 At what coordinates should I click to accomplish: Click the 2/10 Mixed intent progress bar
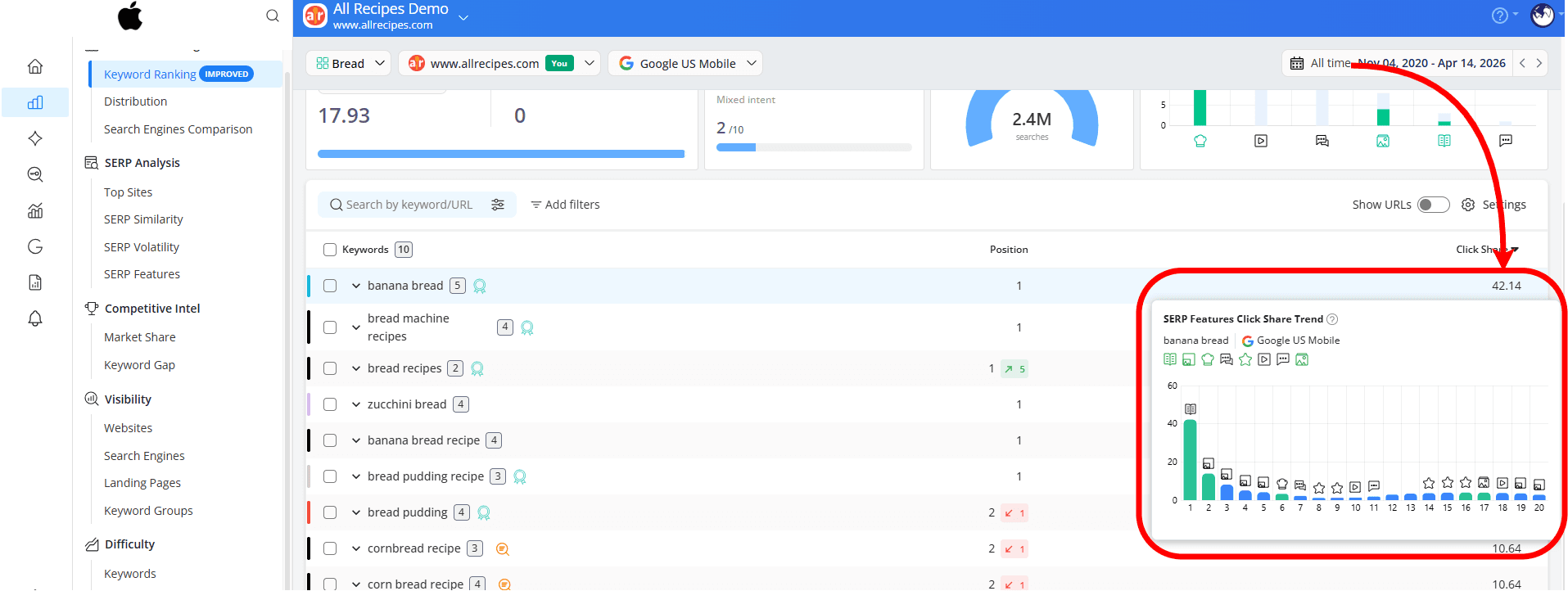tap(814, 147)
